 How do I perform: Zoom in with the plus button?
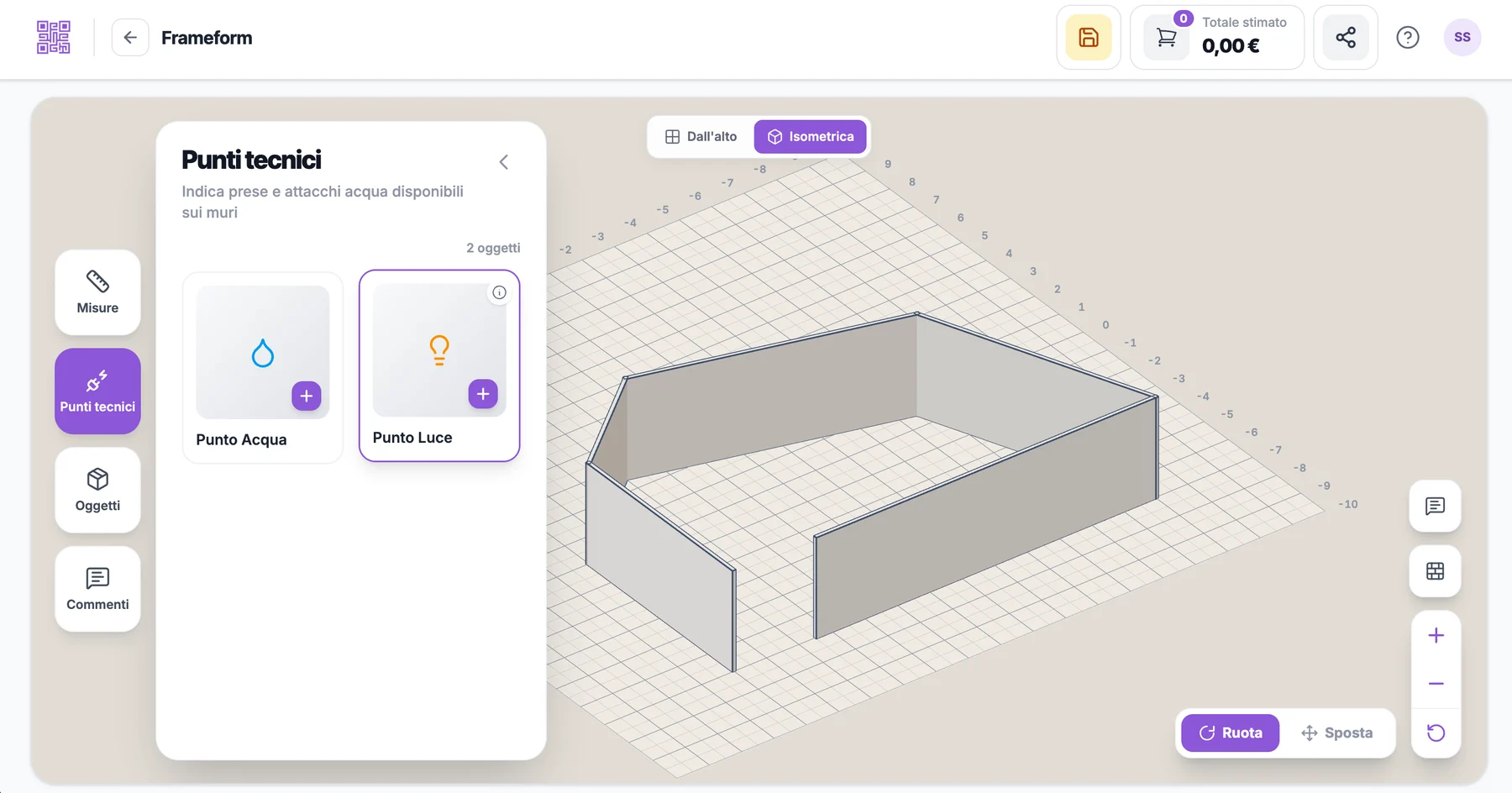click(1436, 636)
